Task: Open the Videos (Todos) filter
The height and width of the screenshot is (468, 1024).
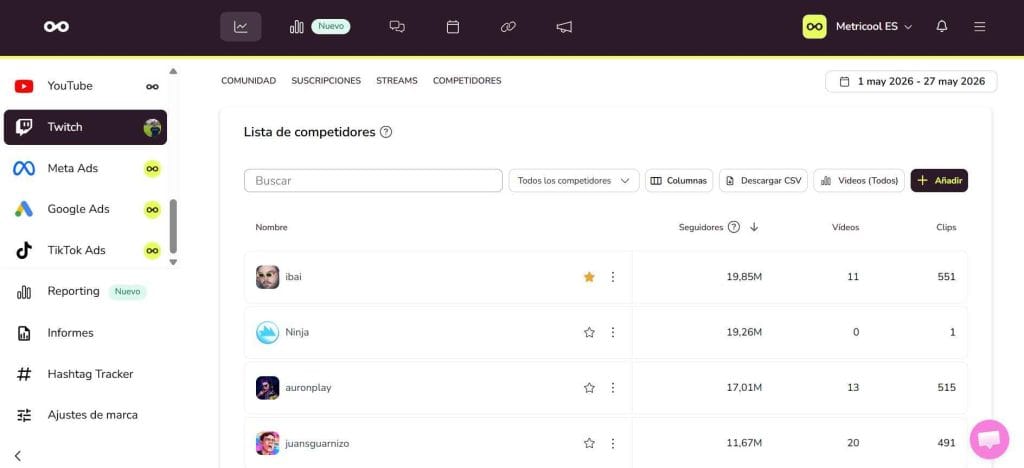Action: [859, 181]
